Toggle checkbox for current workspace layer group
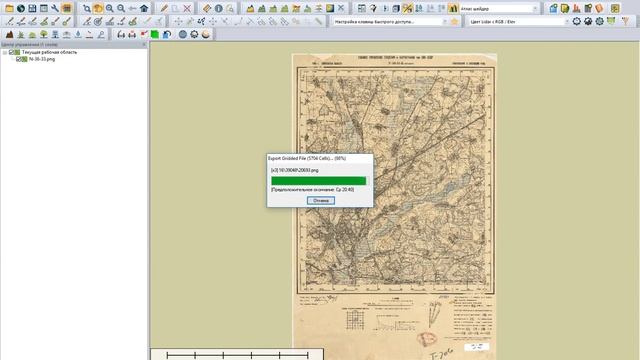This screenshot has width=640, height=360. pyautogui.click(x=12, y=52)
